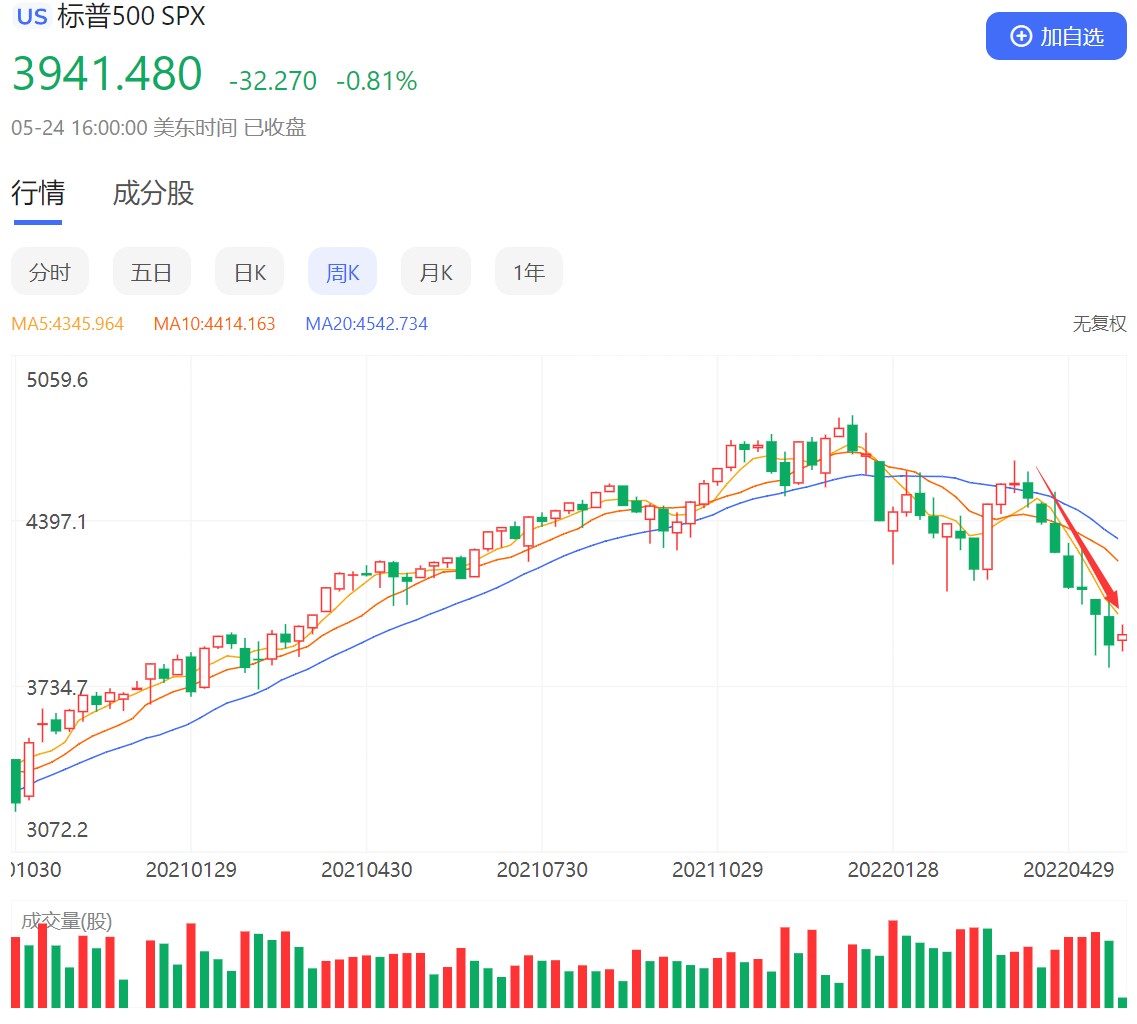Click the 加自选 add-to-watchlist button

tap(1056, 37)
